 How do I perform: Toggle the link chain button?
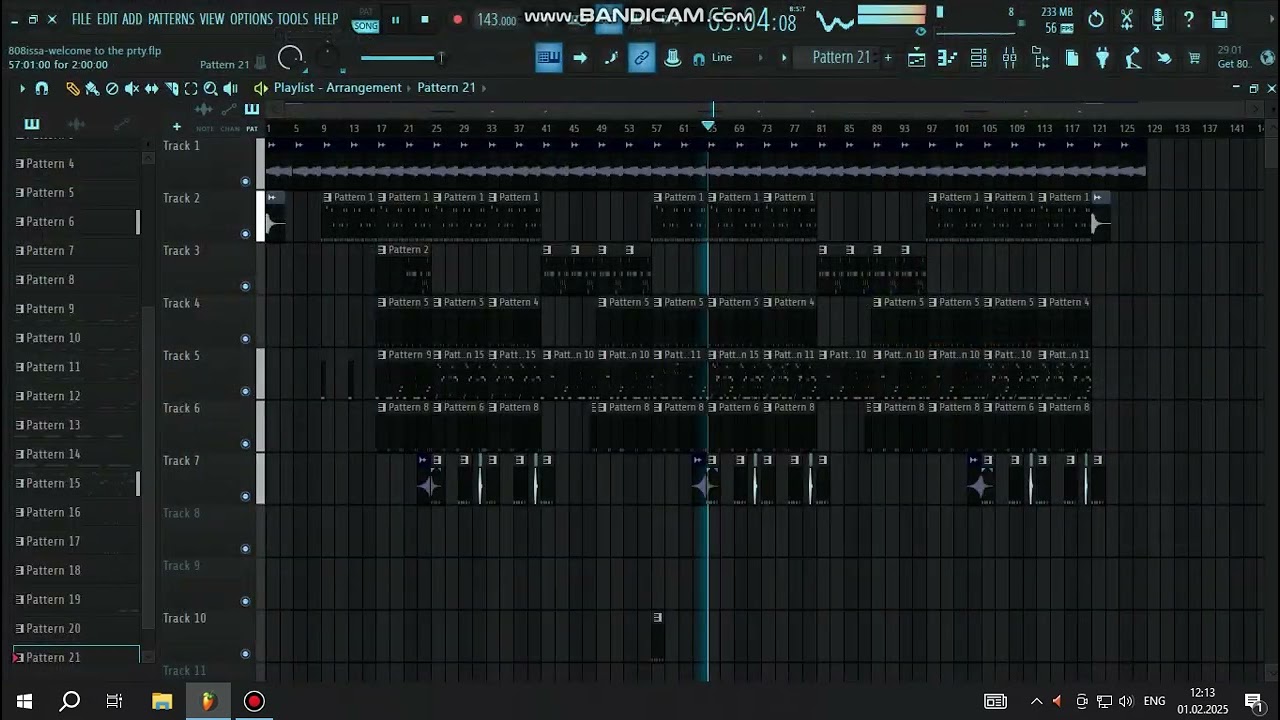coord(641,58)
